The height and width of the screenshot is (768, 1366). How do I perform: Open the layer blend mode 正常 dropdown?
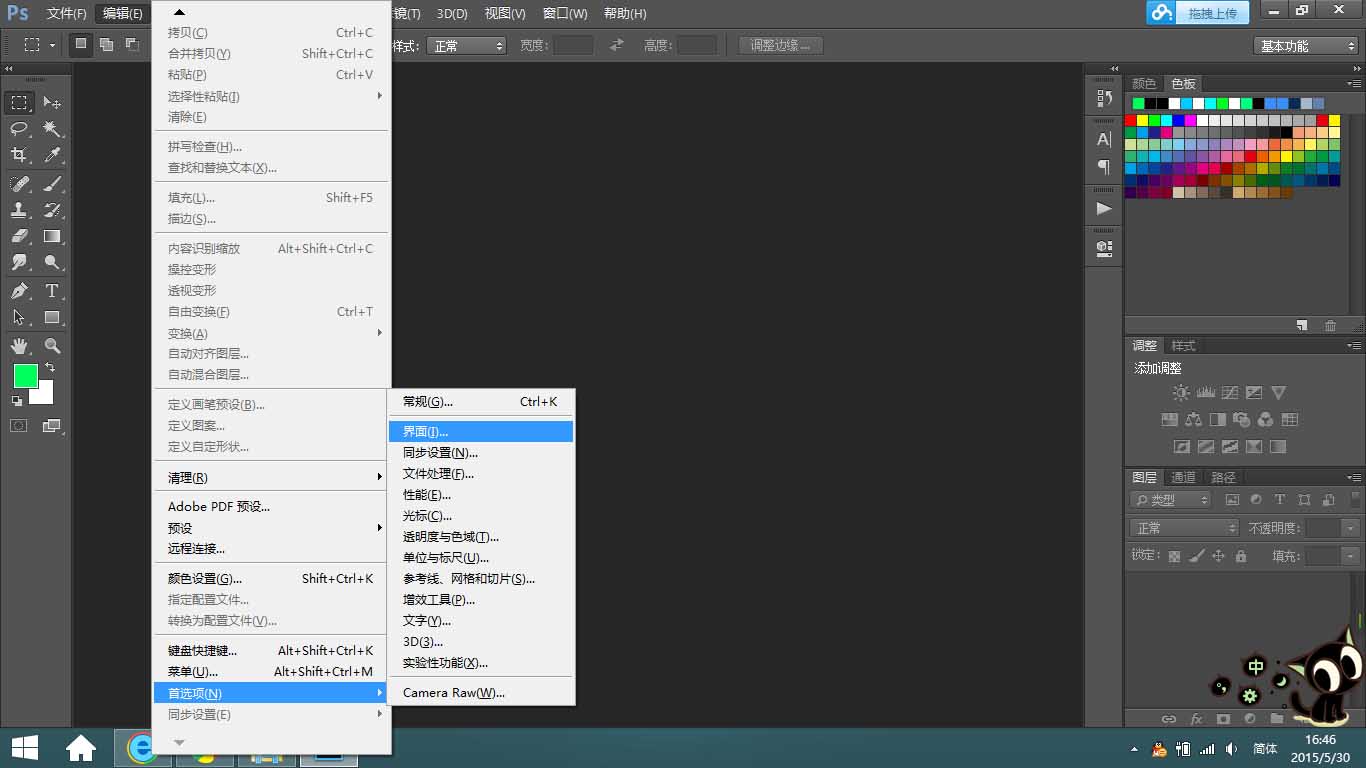pos(1184,528)
